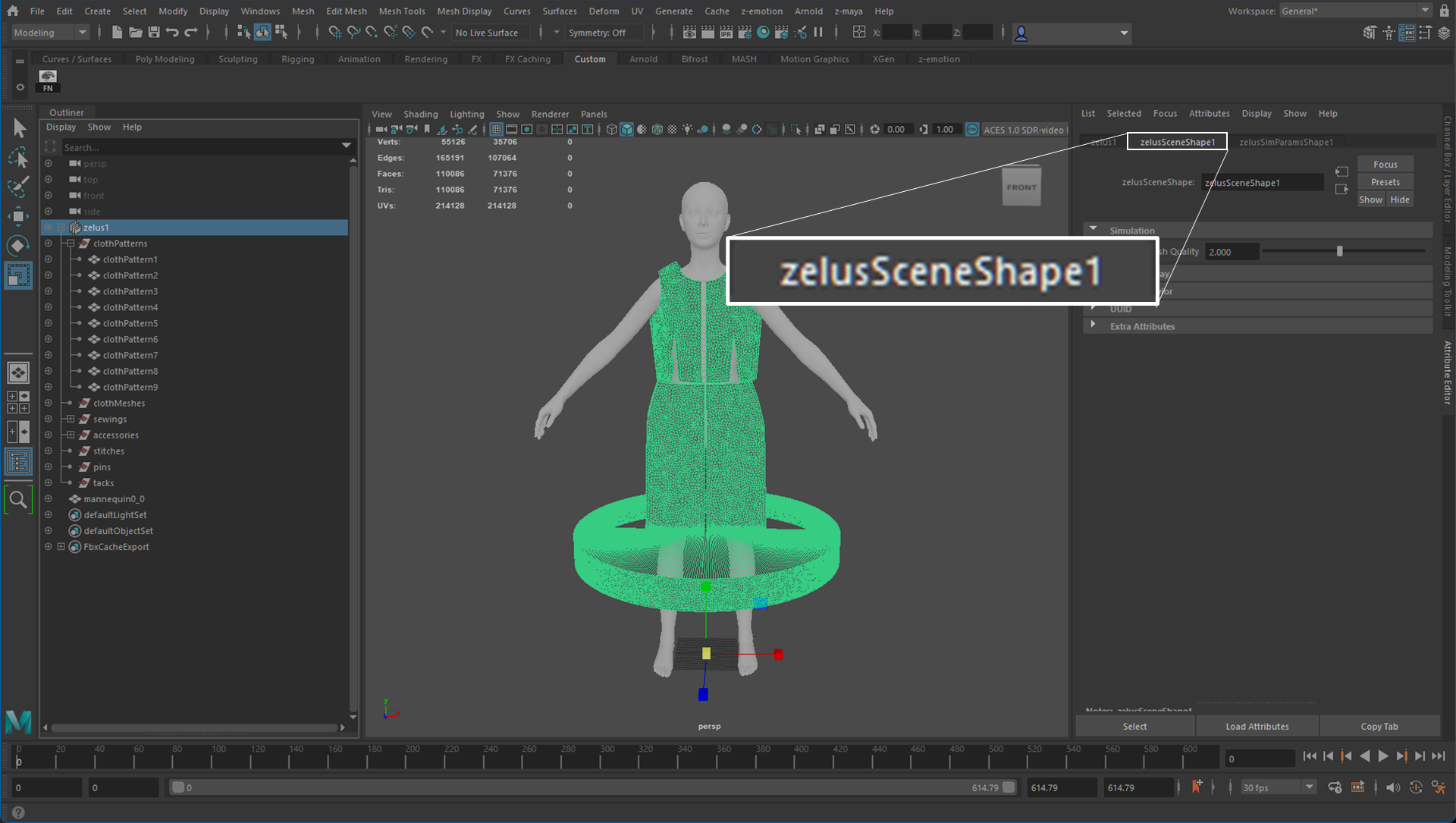The image size is (1456, 823).
Task: Open animation preferences running-figure icon
Action: point(1439,787)
